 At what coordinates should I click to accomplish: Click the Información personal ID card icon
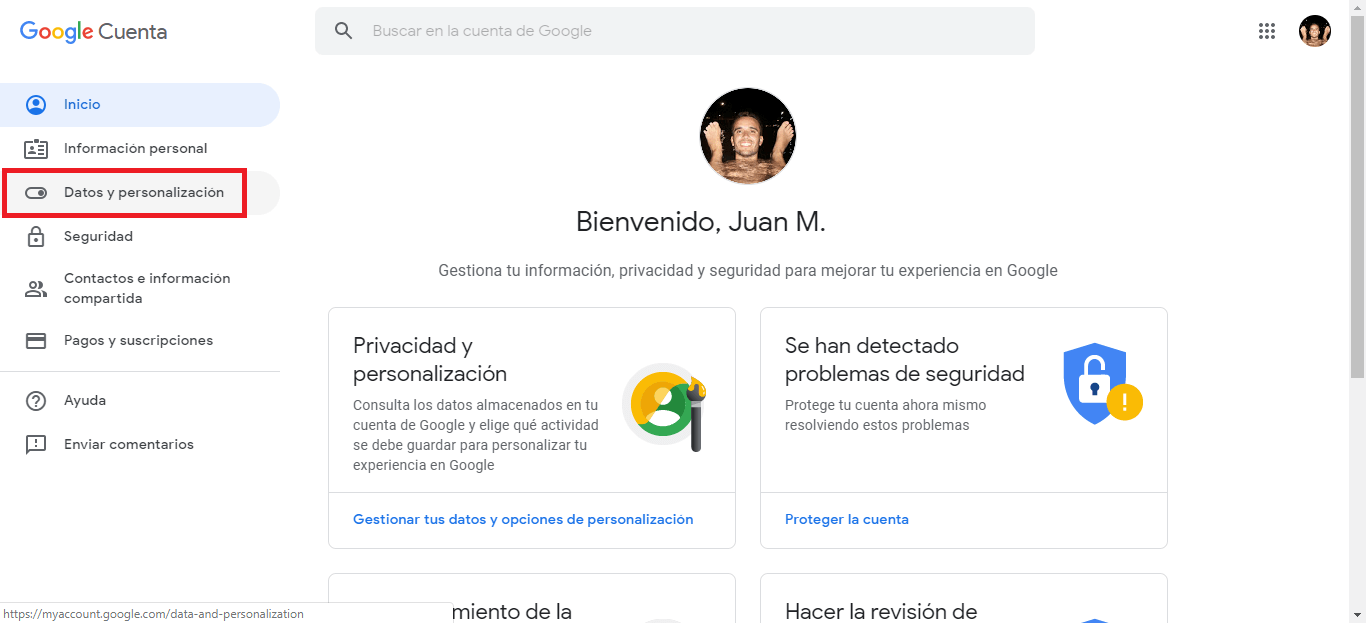pyautogui.click(x=36, y=149)
